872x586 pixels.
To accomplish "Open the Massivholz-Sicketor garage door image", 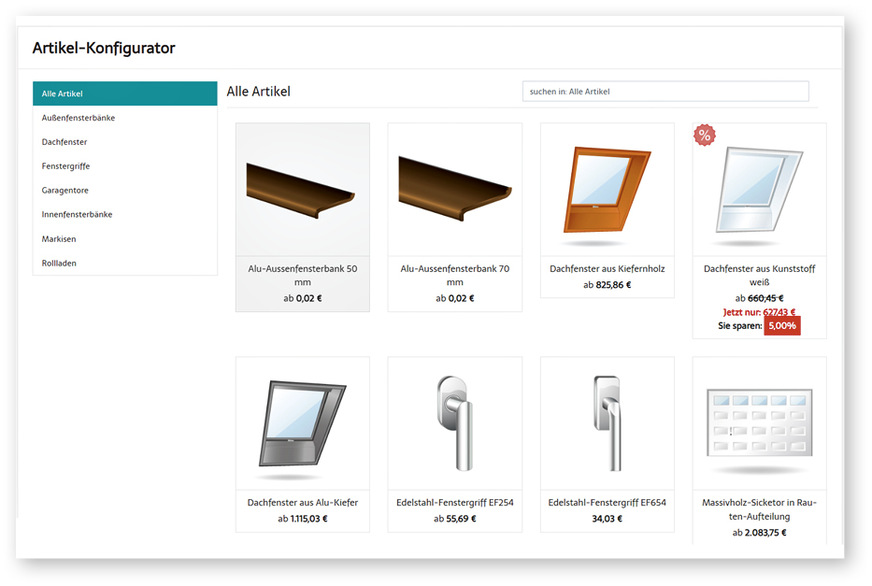I will (759, 424).
